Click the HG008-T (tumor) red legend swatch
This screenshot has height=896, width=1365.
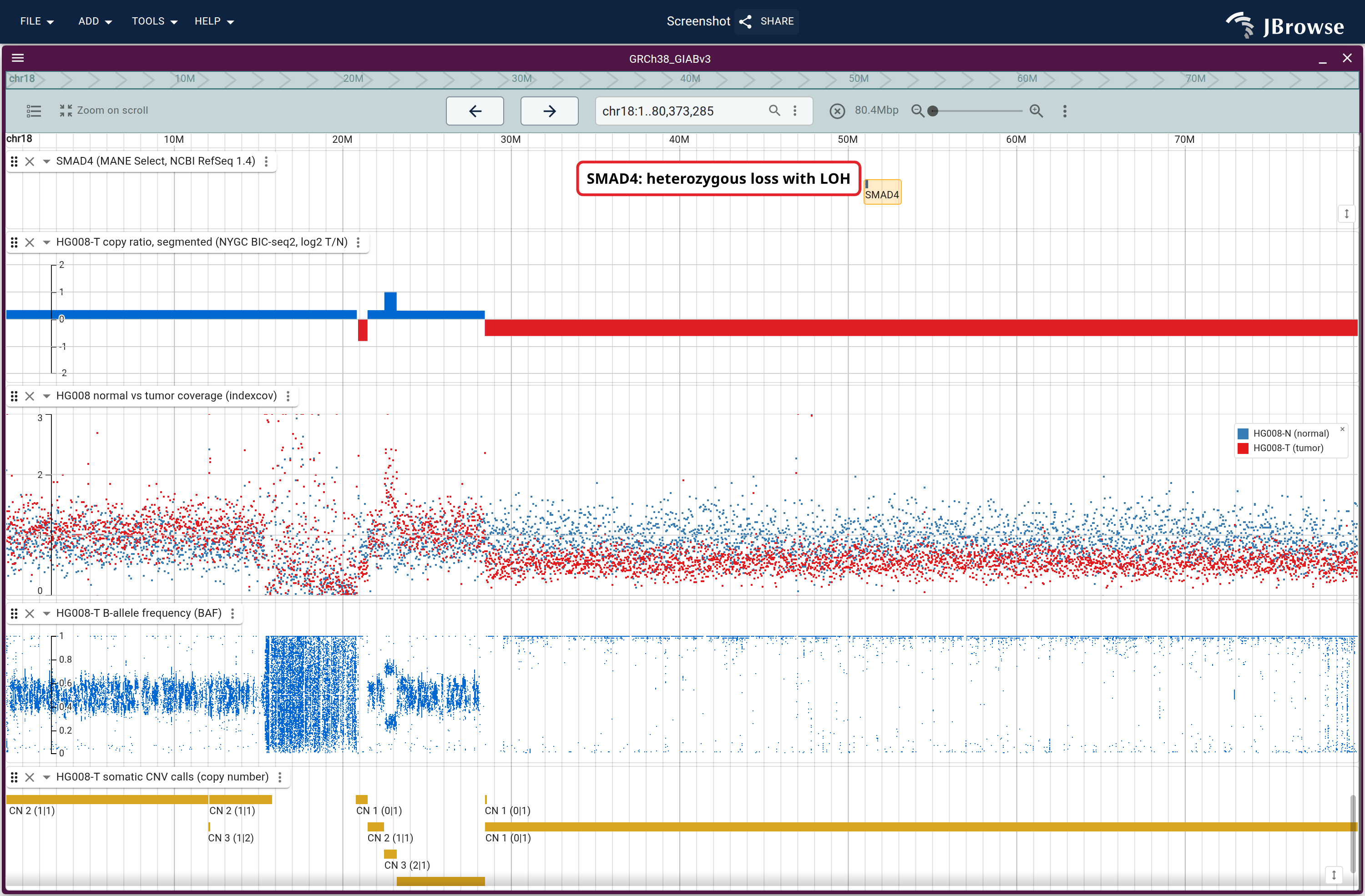tap(1243, 448)
